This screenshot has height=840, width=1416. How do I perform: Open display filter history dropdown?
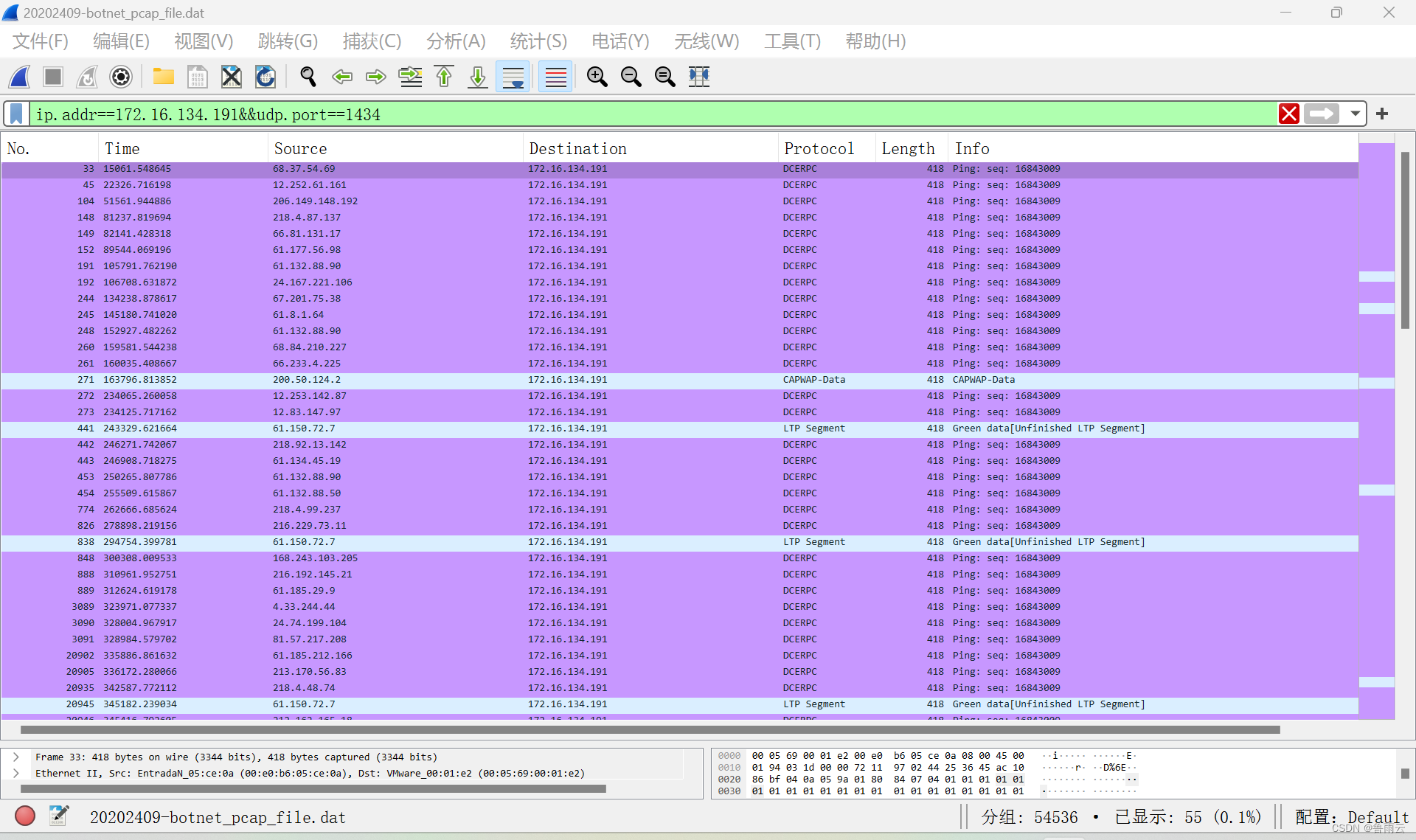(x=1355, y=114)
